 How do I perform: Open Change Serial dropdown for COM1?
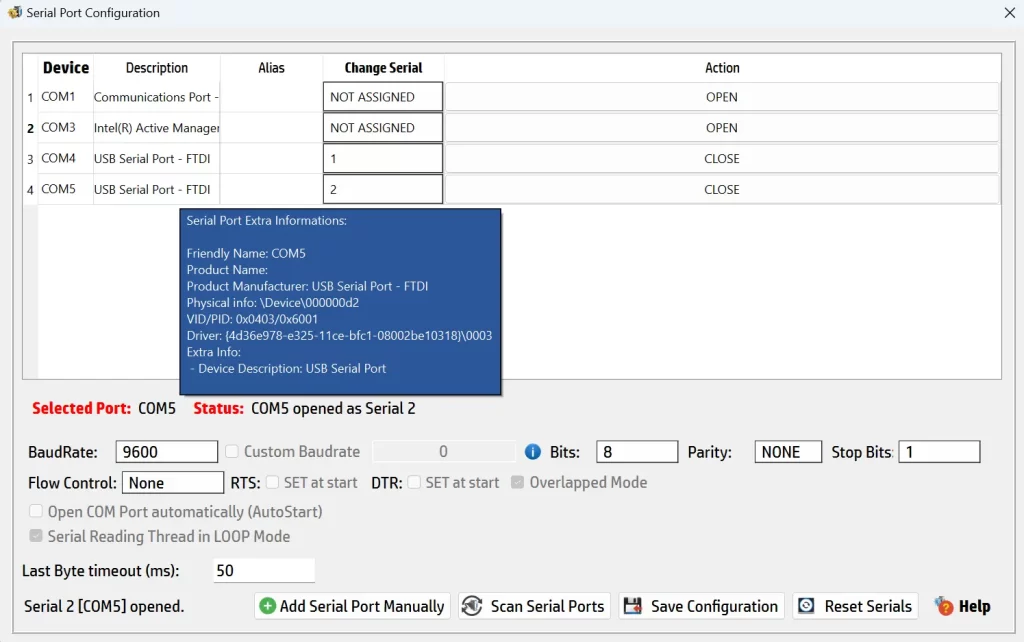point(383,97)
